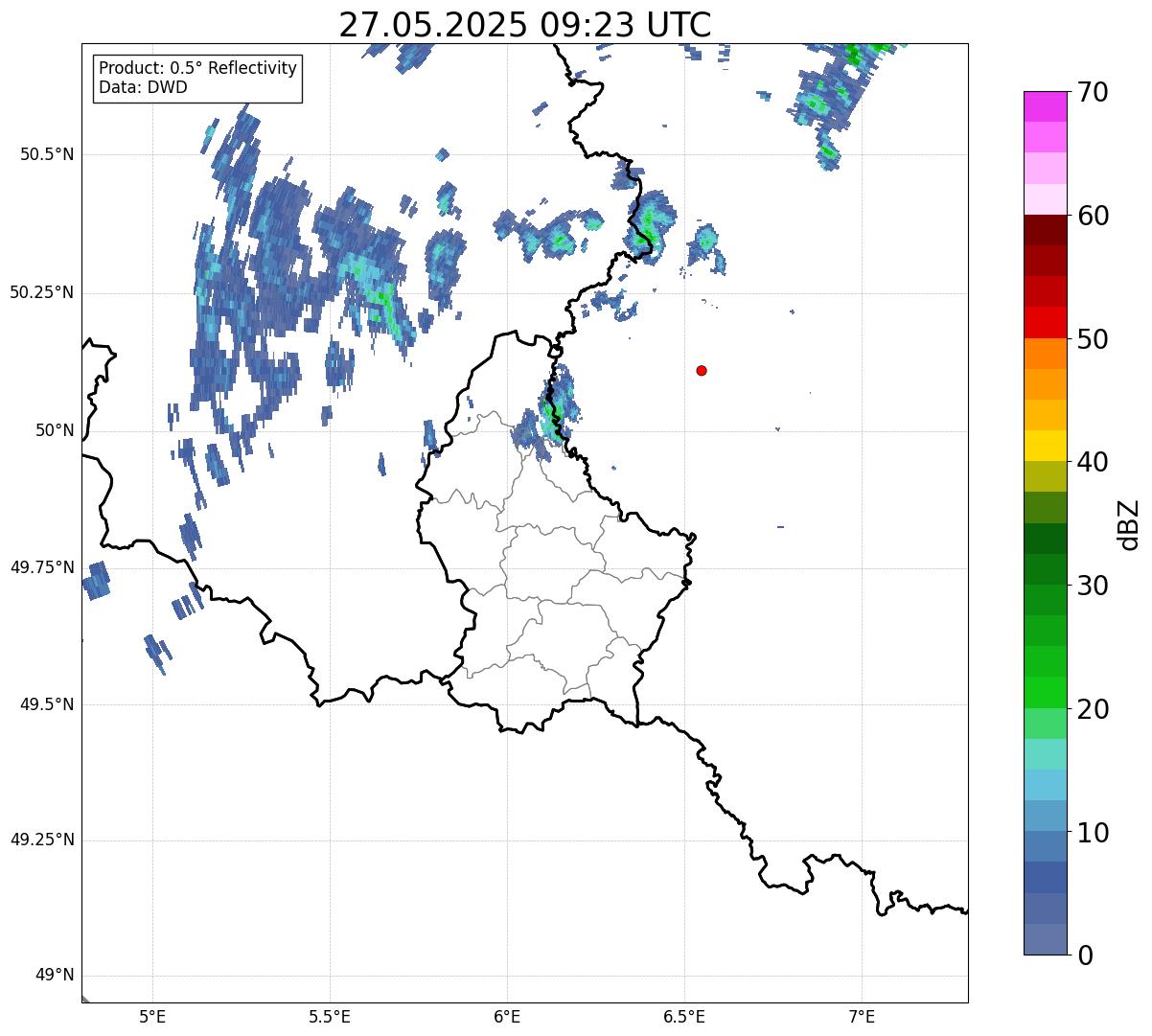
Task: Click the colorbar tick label 40
Action: [x=1093, y=462]
